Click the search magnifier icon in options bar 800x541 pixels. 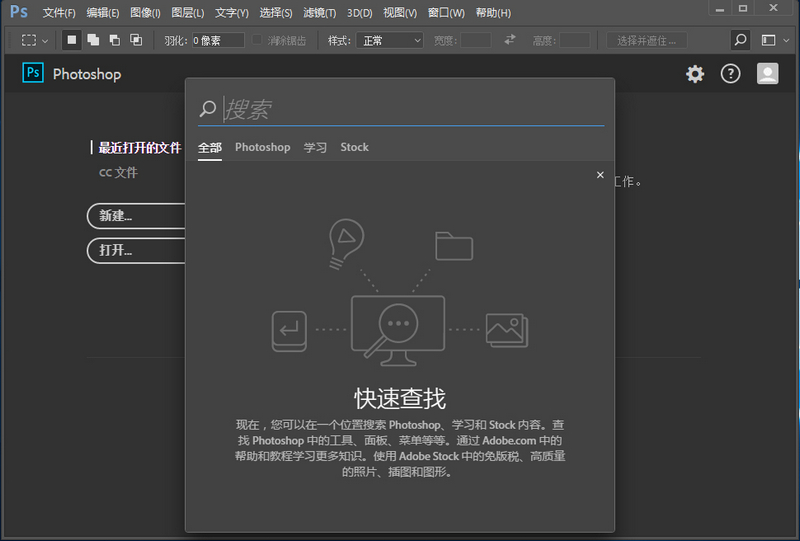740,40
